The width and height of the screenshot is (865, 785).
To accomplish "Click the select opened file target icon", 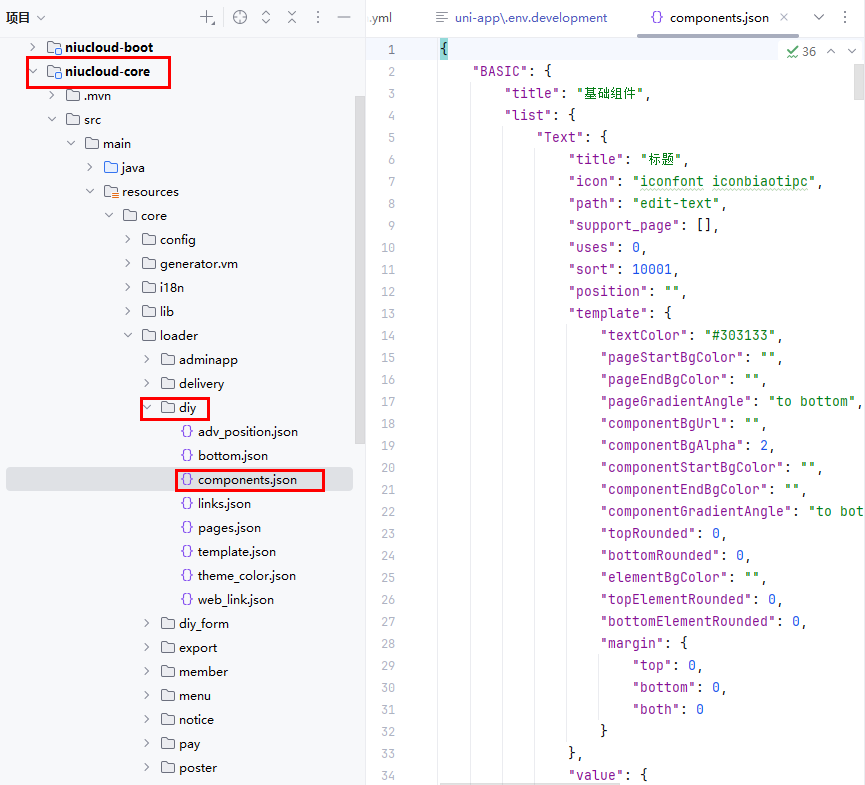I will point(239,17).
